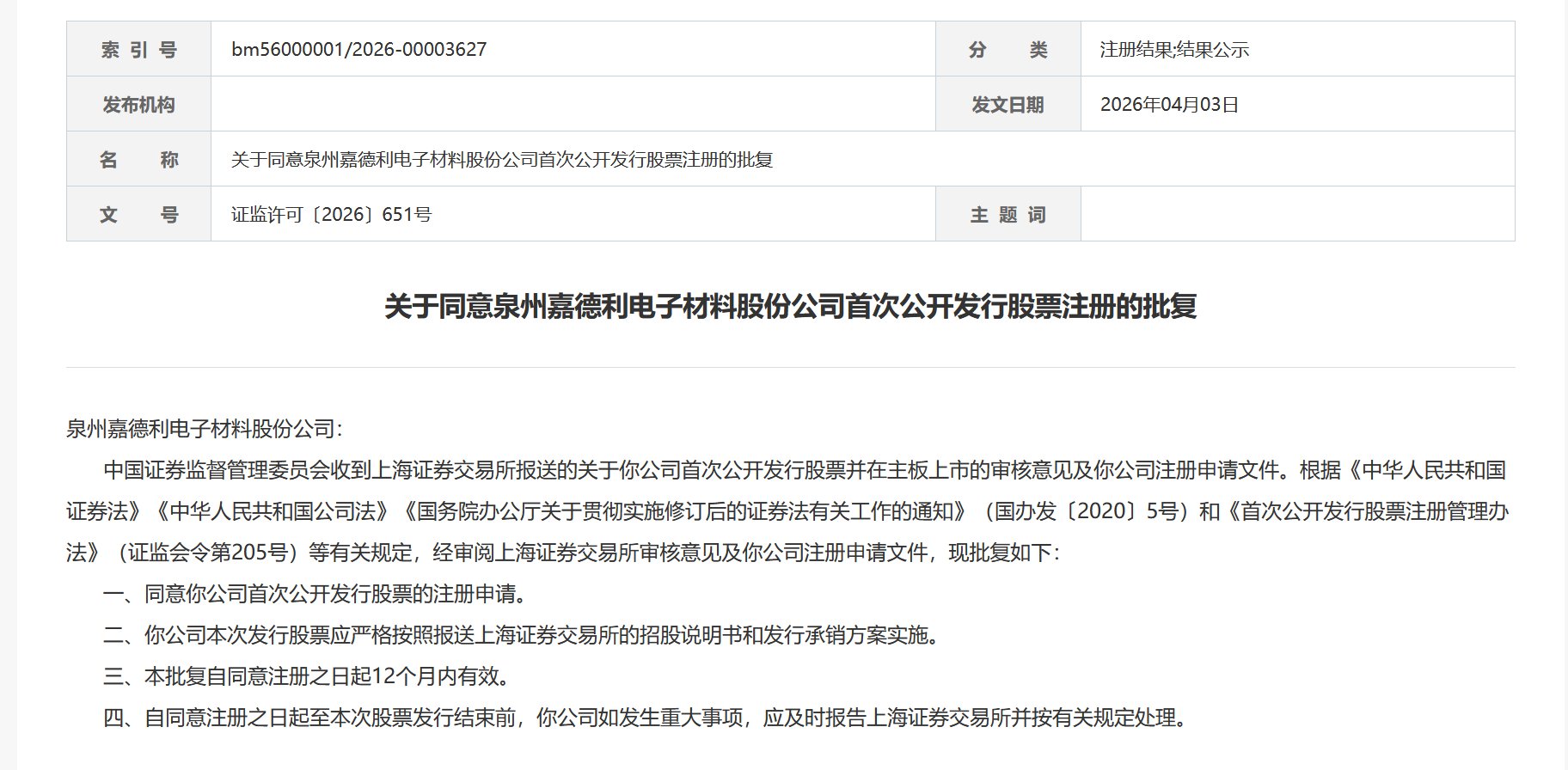The image size is (1568, 770).
Task: Click the 注册结果;结果公示 category value
Action: coord(1173,50)
